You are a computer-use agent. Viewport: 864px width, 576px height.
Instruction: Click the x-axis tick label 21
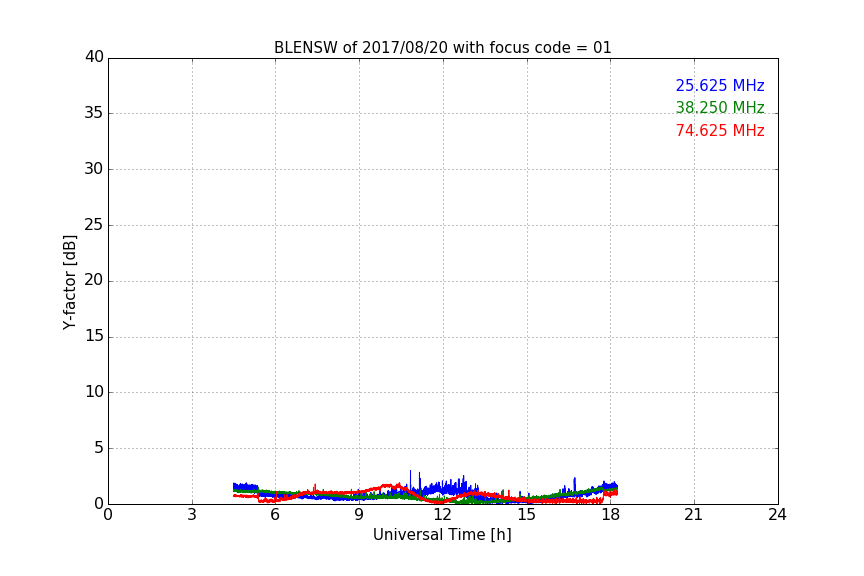click(x=694, y=515)
